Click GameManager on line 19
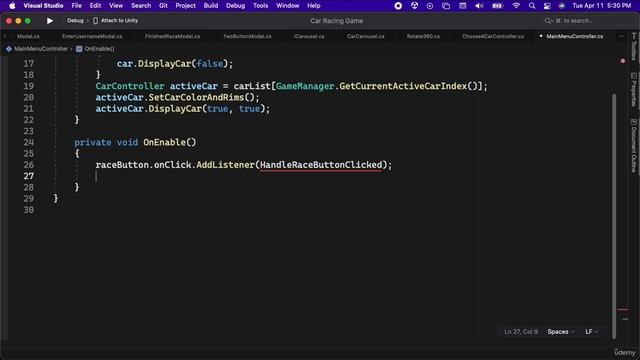 tap(305, 86)
